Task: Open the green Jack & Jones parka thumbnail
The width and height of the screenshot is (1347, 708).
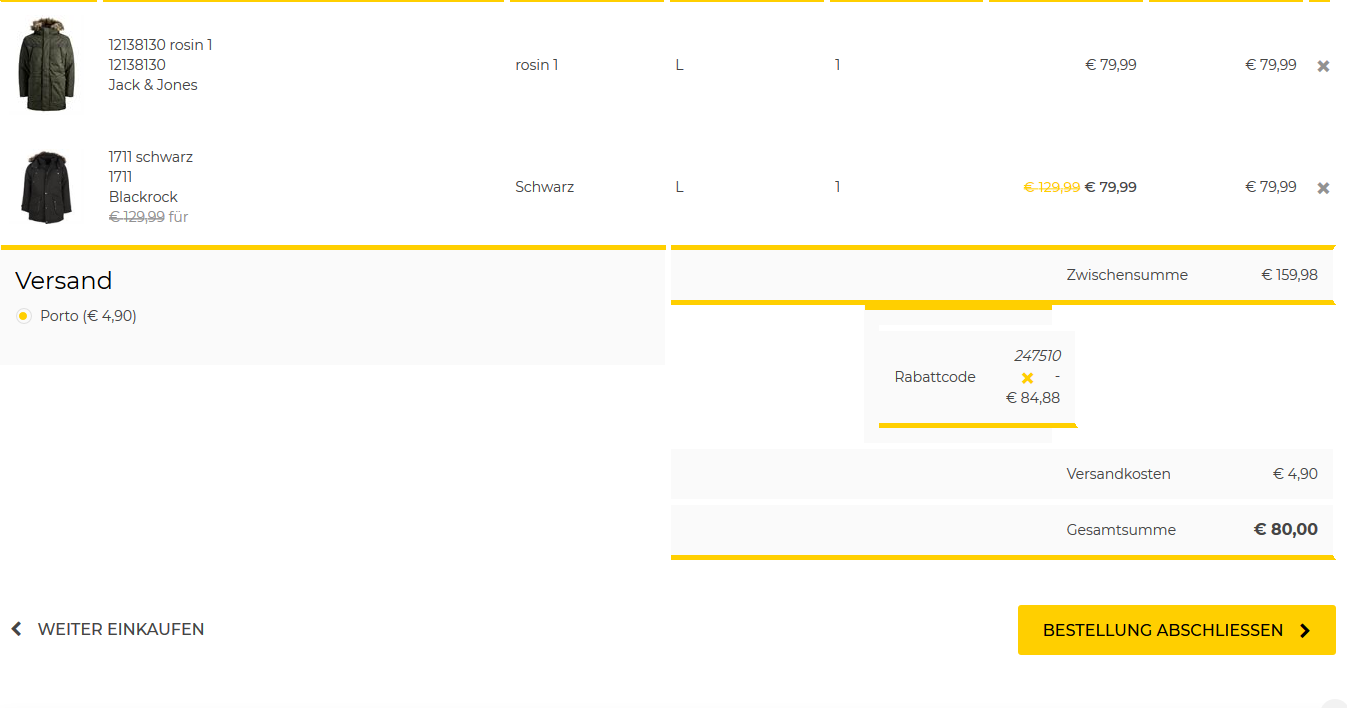Action: pyautogui.click(x=46, y=65)
